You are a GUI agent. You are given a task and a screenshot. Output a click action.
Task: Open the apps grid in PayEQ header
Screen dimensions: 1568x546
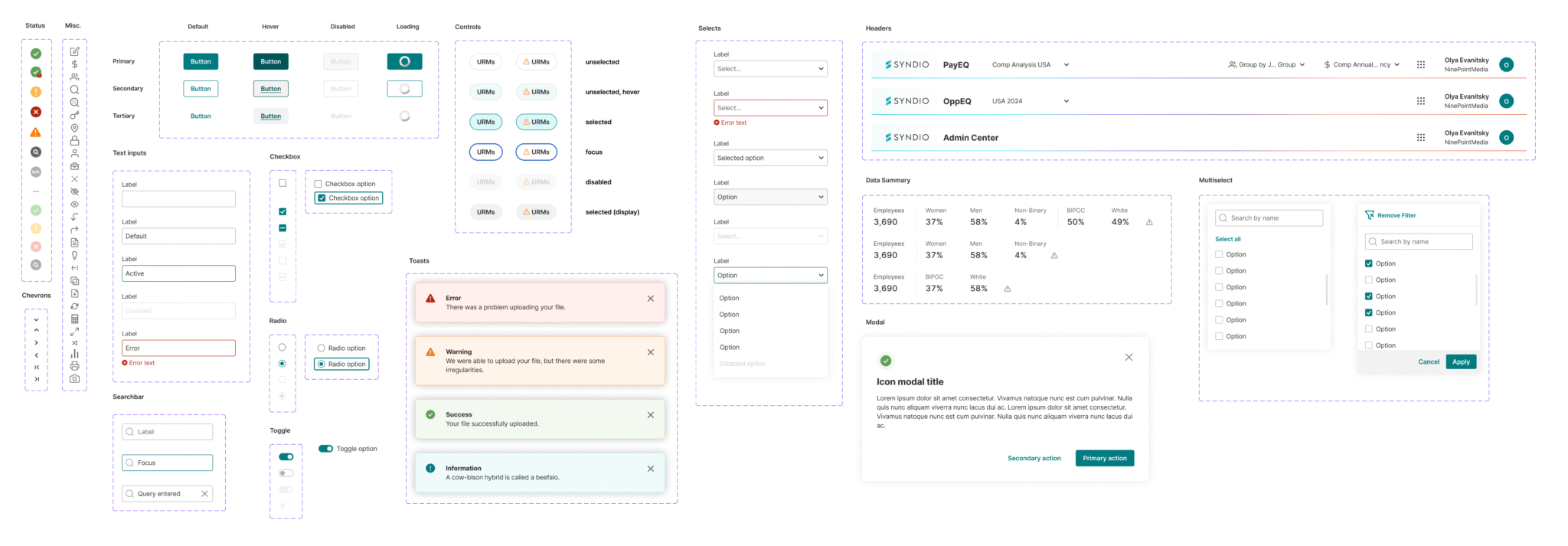point(1420,65)
